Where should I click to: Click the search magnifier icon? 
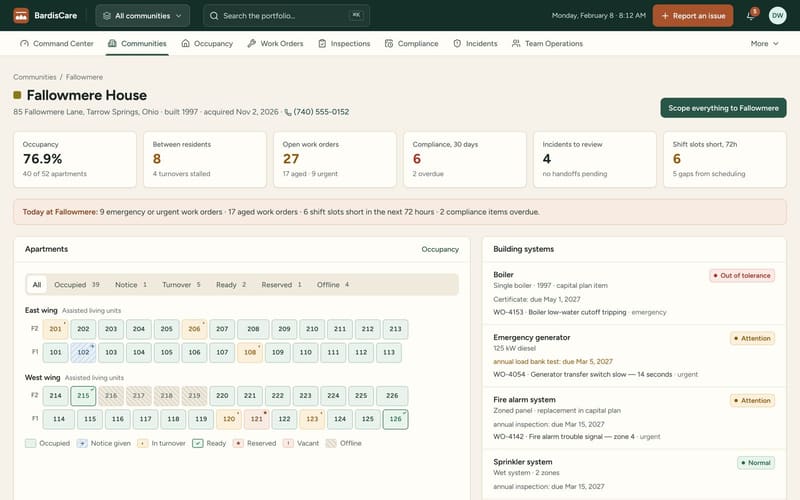point(214,16)
